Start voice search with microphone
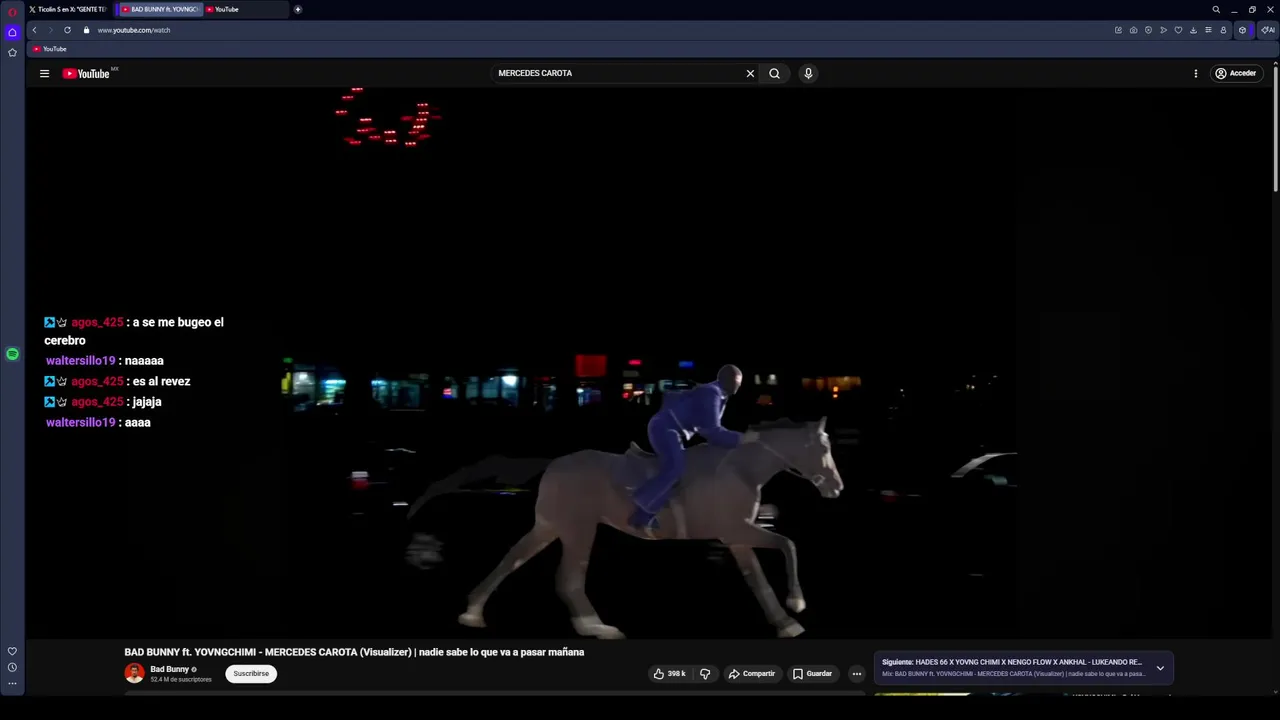 808,73
